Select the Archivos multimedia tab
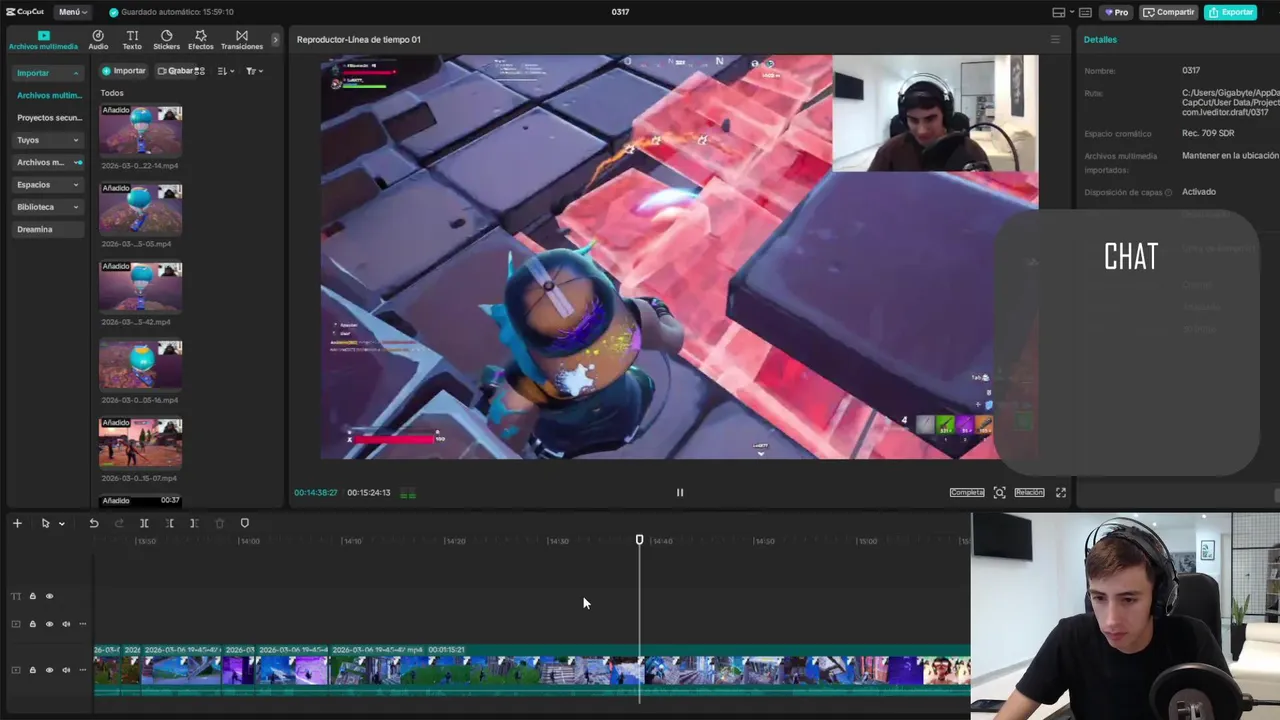This screenshot has height=720, width=1280. coord(43,39)
